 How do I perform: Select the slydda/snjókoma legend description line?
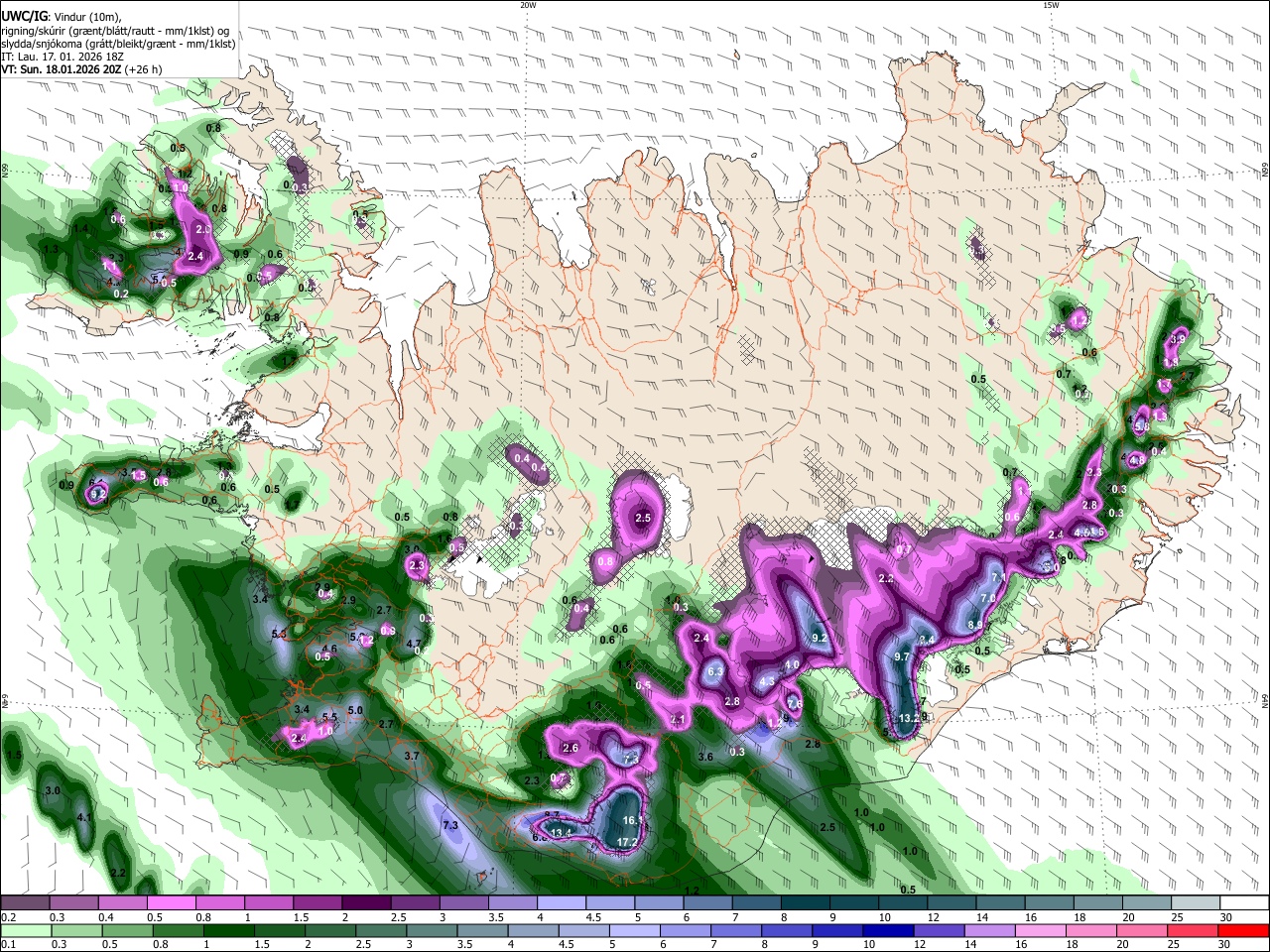click(118, 43)
